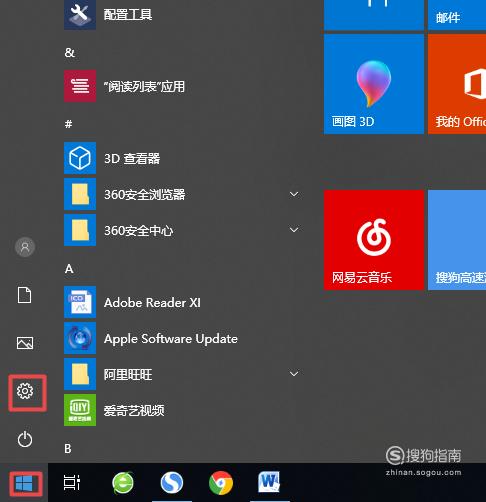Expand the 360安全中心 folder chevron
Viewport: 486px width, 502px height.
point(294,230)
